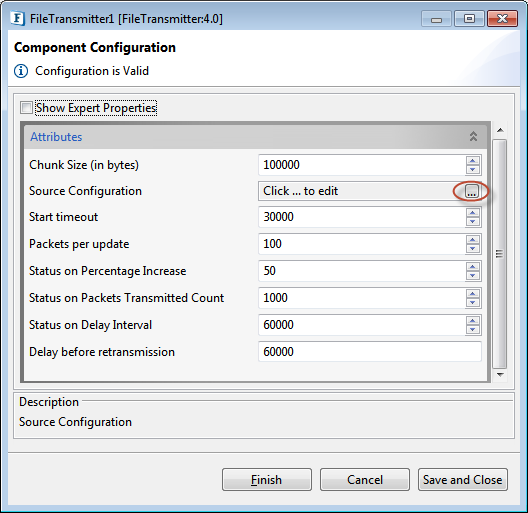Click scrollbar up arrow in Attributes panel
Image resolution: width=528 pixels, height=513 pixels.
coord(500,130)
